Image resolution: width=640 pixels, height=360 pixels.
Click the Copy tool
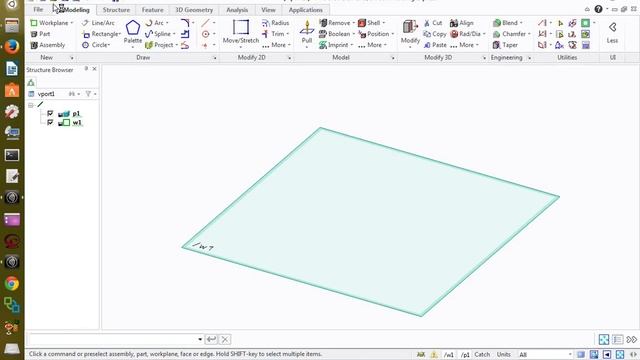pos(435,34)
